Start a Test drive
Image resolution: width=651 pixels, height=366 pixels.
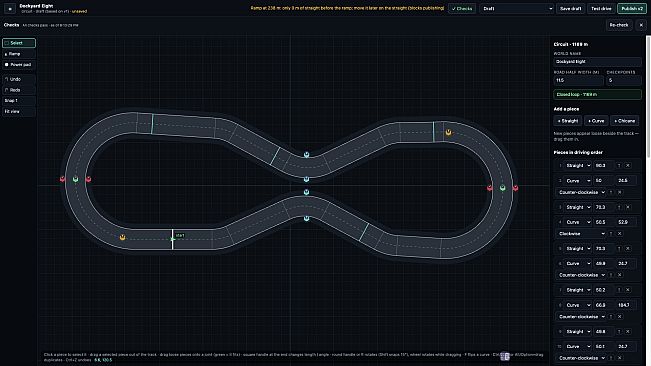point(601,8)
